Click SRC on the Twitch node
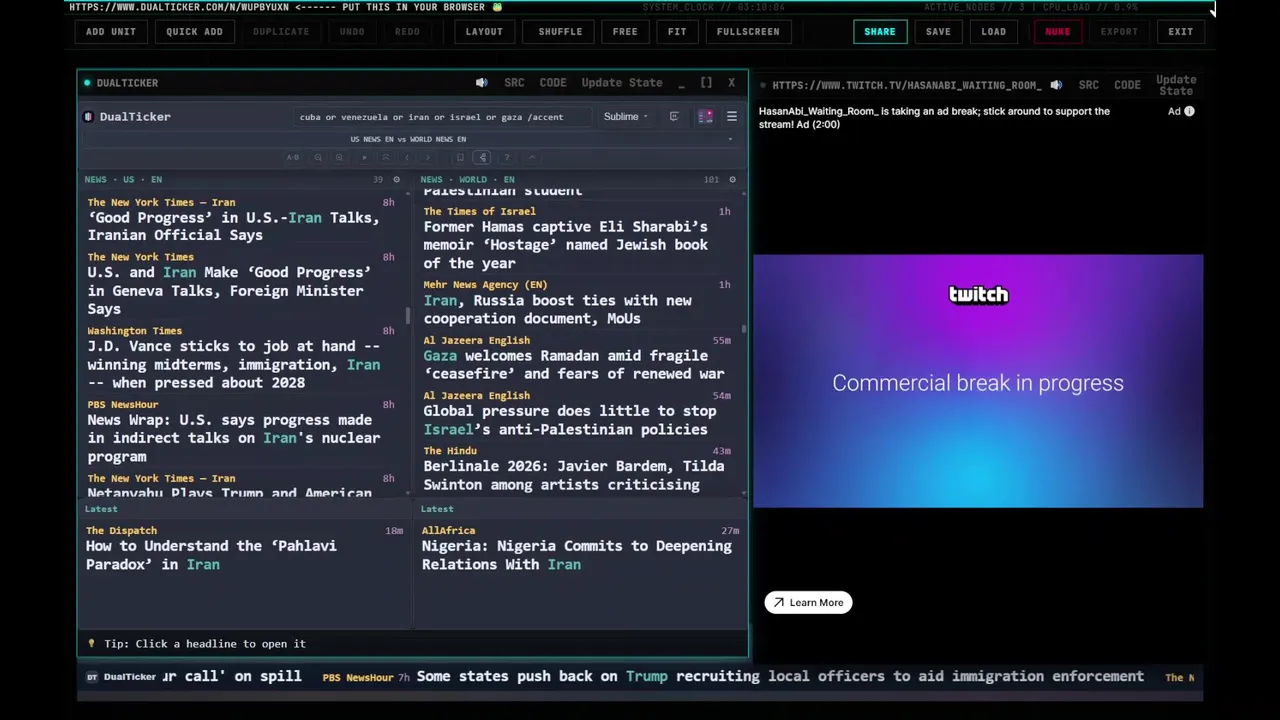The width and height of the screenshot is (1280, 720). click(x=1089, y=85)
